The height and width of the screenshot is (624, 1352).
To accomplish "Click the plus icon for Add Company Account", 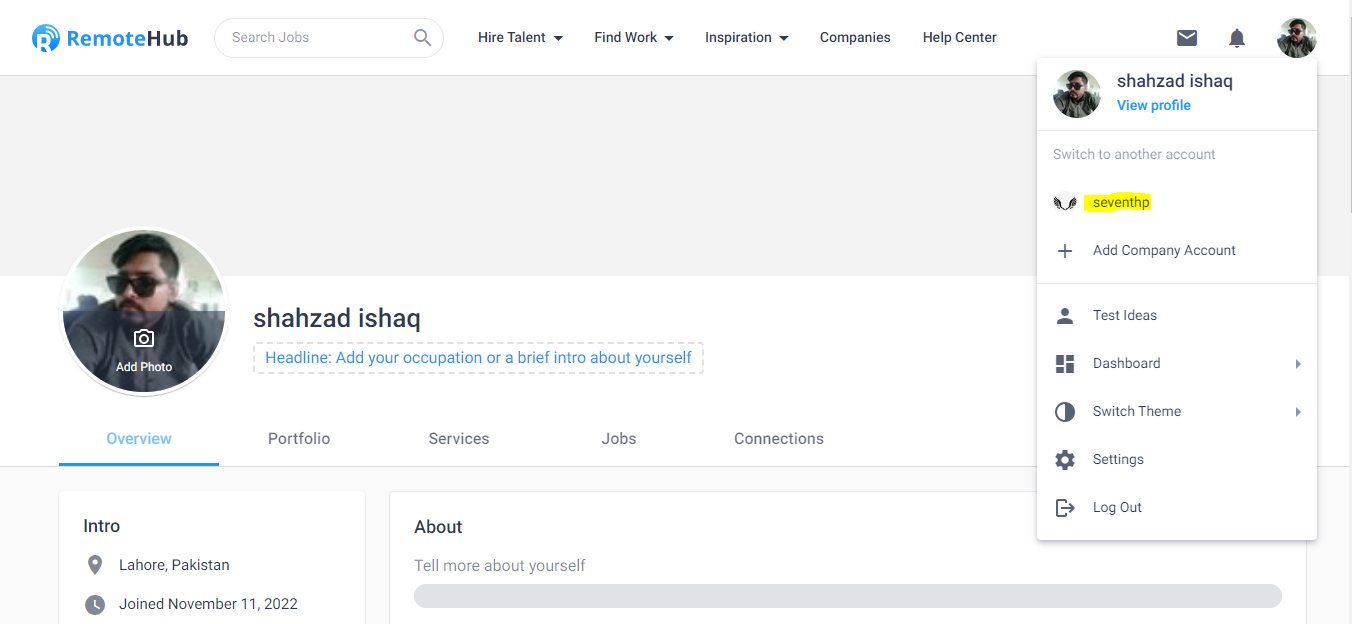I will coord(1065,251).
